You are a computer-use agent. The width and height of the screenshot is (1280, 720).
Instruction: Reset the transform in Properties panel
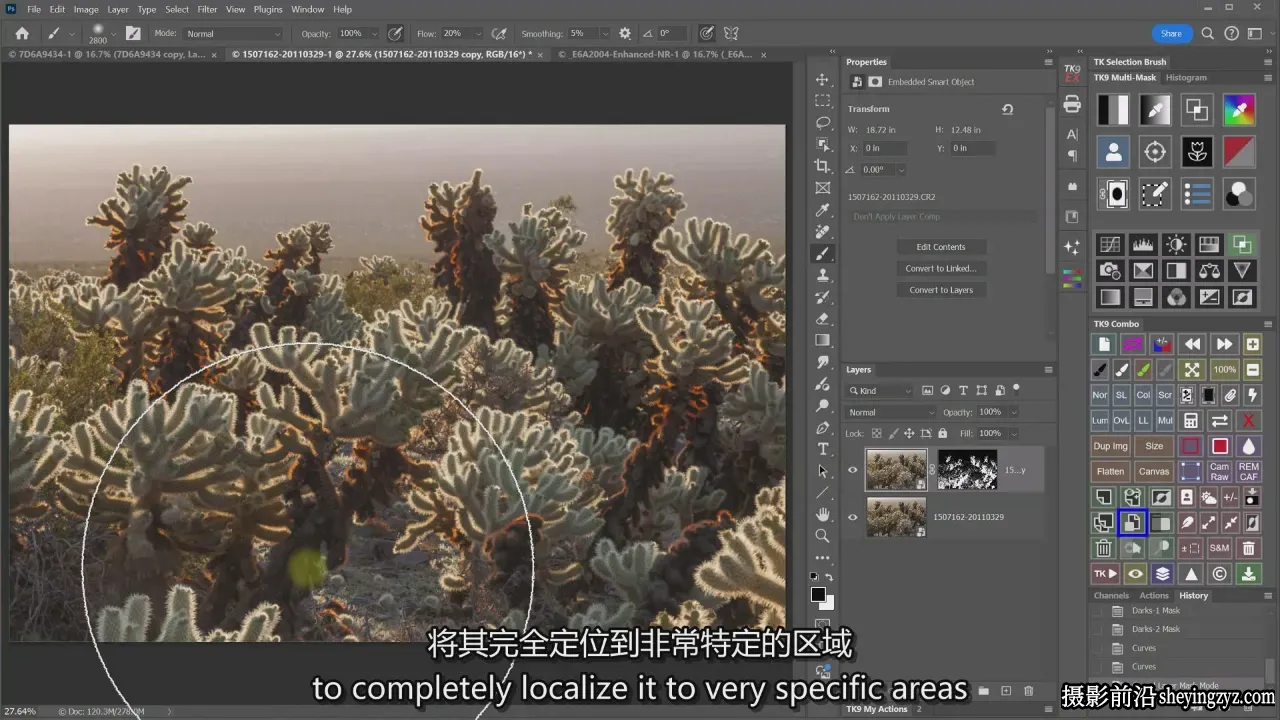click(1007, 109)
